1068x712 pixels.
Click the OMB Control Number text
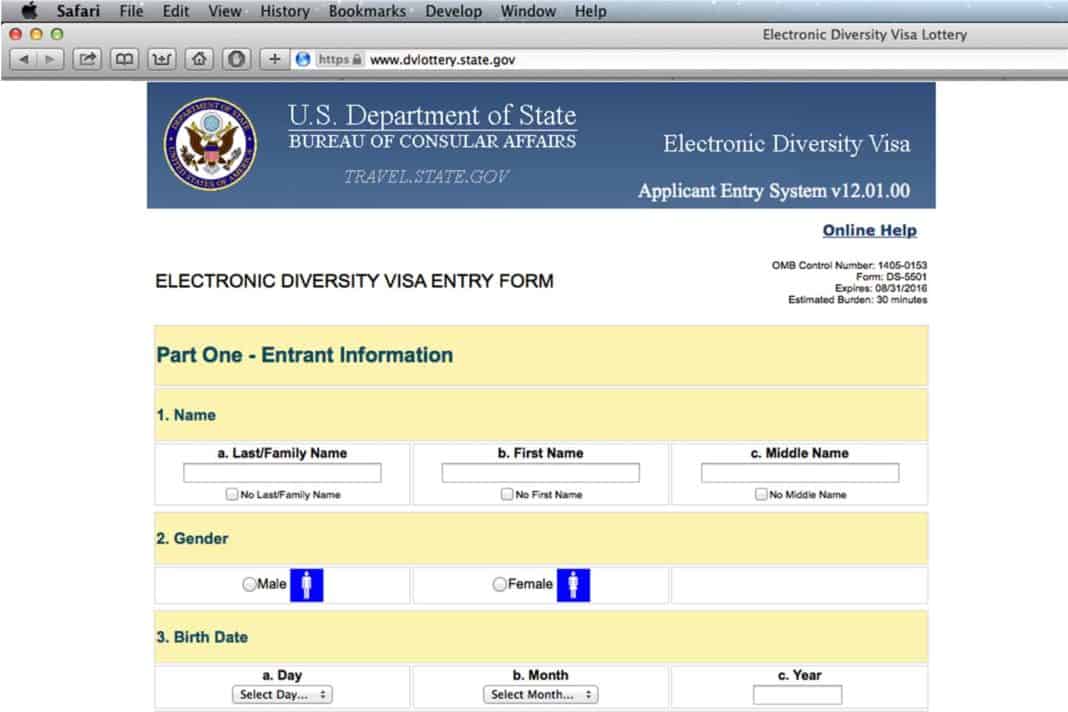[849, 265]
